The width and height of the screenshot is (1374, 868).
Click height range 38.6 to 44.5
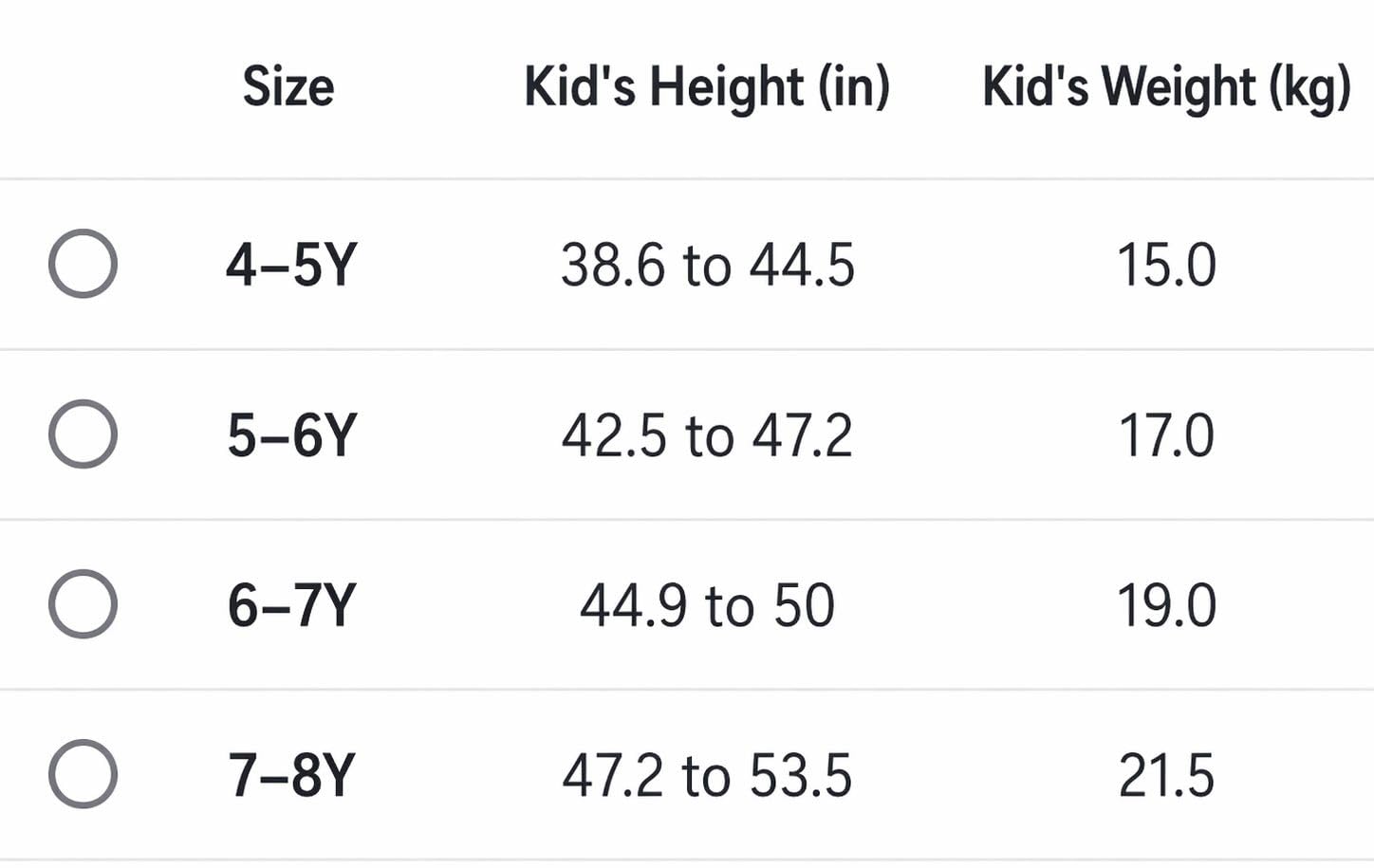tap(708, 265)
